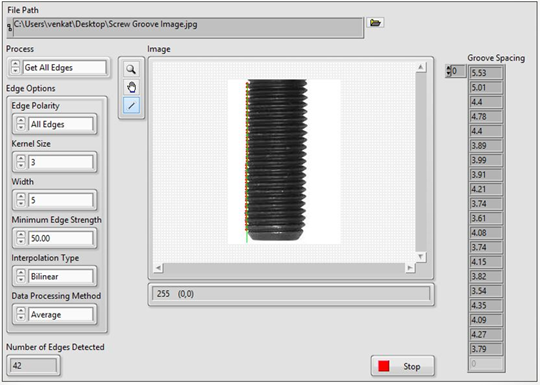The height and width of the screenshot is (385, 540).
Task: Select Groove Spacing value 3.82
Action: point(486,276)
